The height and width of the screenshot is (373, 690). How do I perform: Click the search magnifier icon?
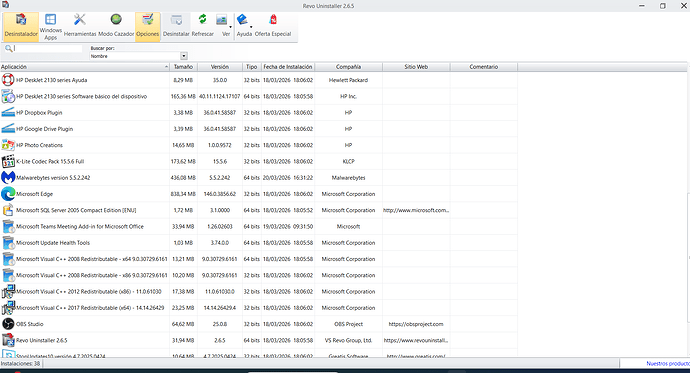pos(8,48)
